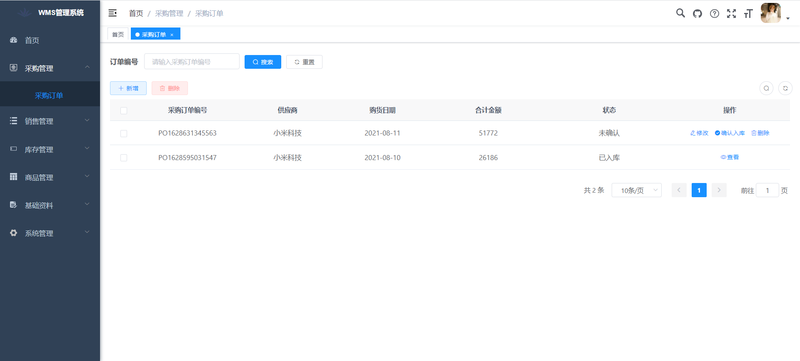Viewport: 800px width, 361px height.
Task: Click the 库存管理 sidebar icon
Action: pos(14,149)
